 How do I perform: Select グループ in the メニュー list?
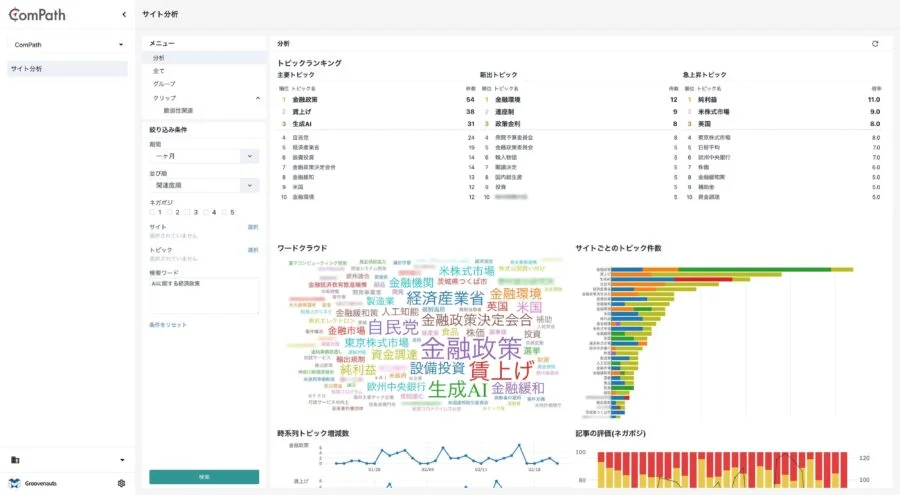coord(164,84)
